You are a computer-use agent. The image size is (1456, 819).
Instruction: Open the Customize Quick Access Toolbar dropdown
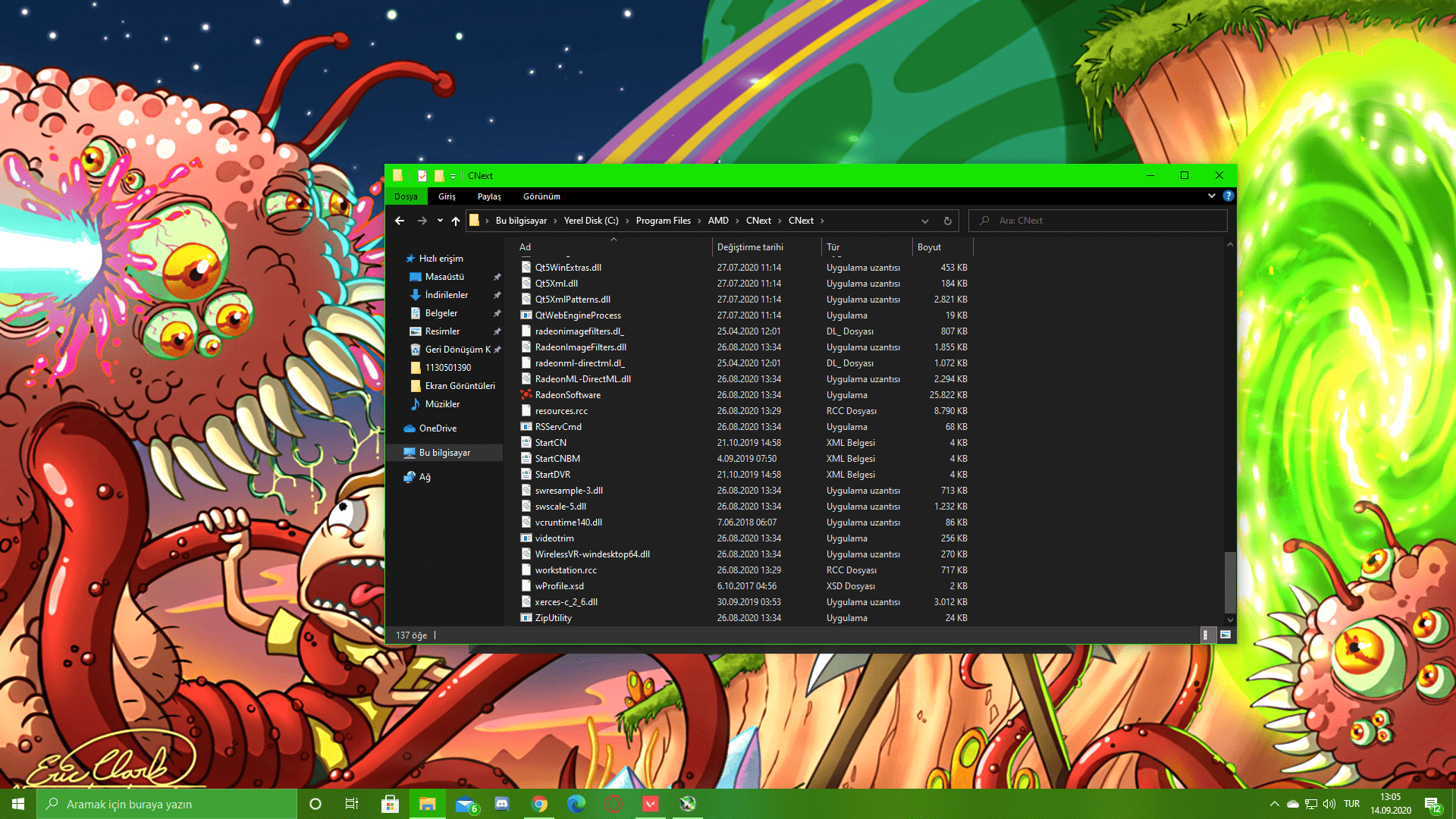click(453, 176)
